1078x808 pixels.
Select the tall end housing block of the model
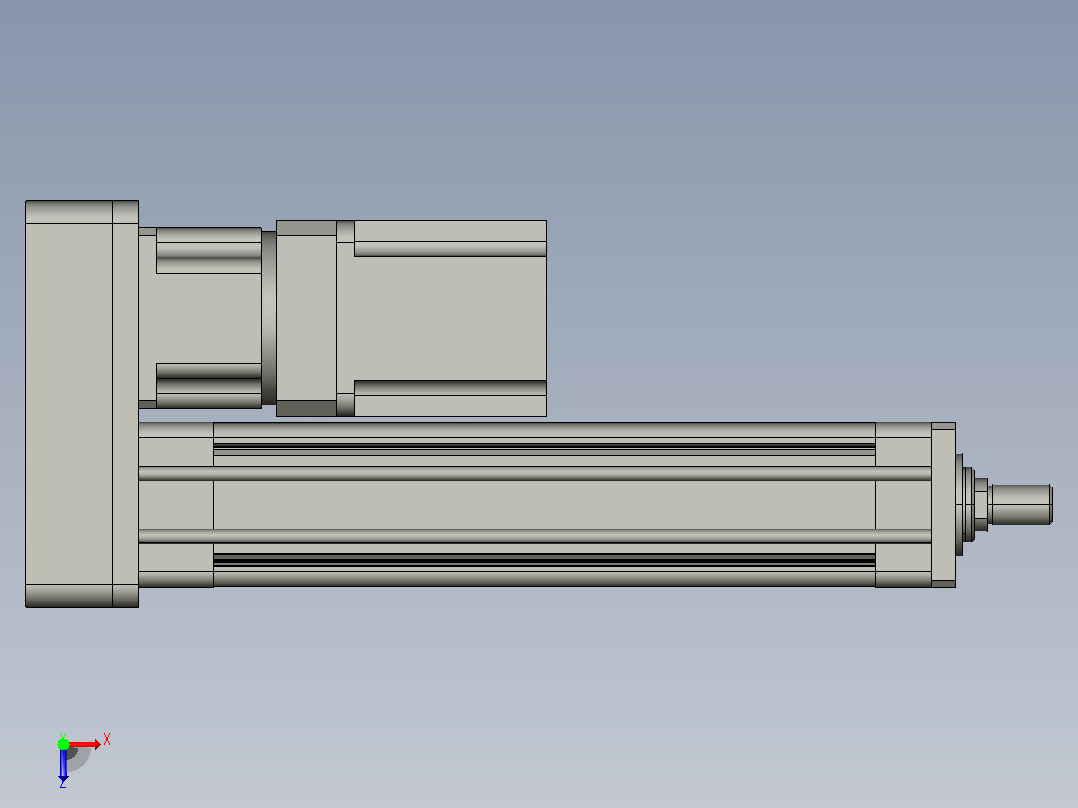click(x=82, y=404)
